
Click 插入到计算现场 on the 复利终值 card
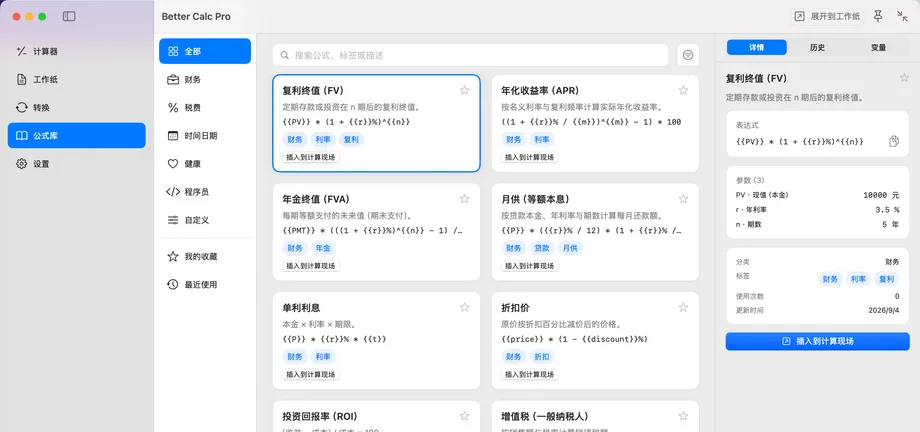point(311,157)
